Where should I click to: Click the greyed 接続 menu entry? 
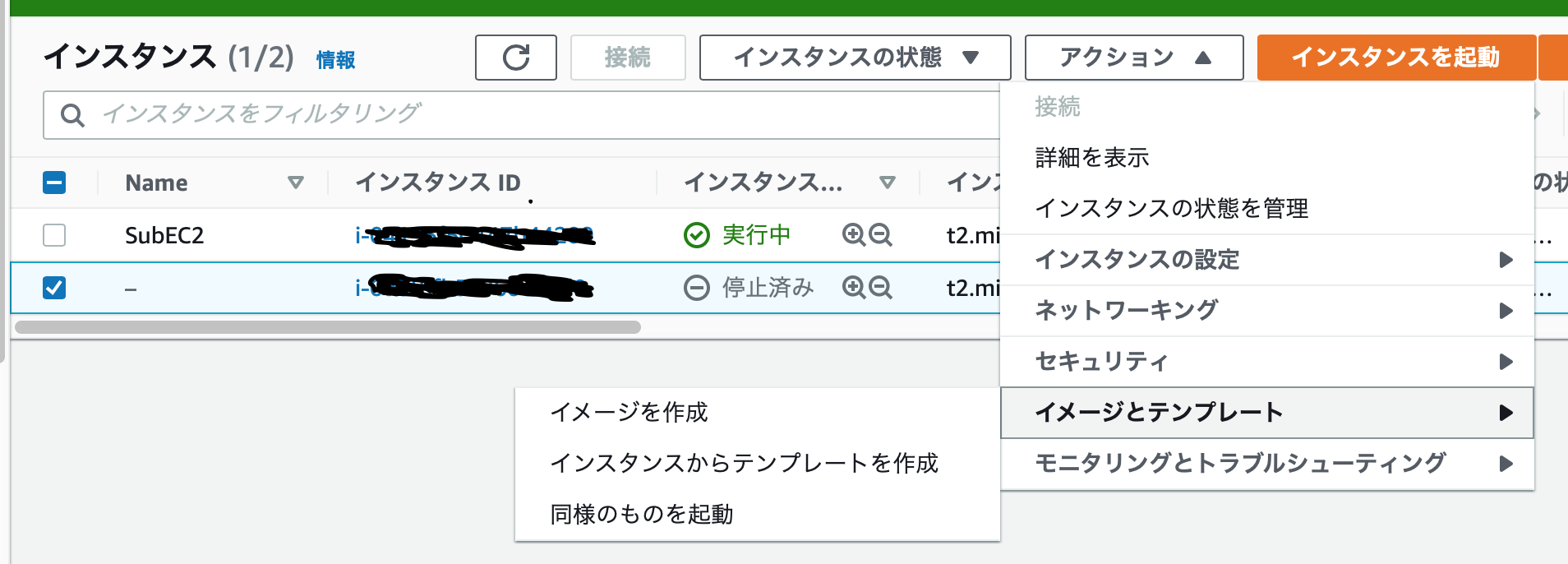click(1267, 107)
